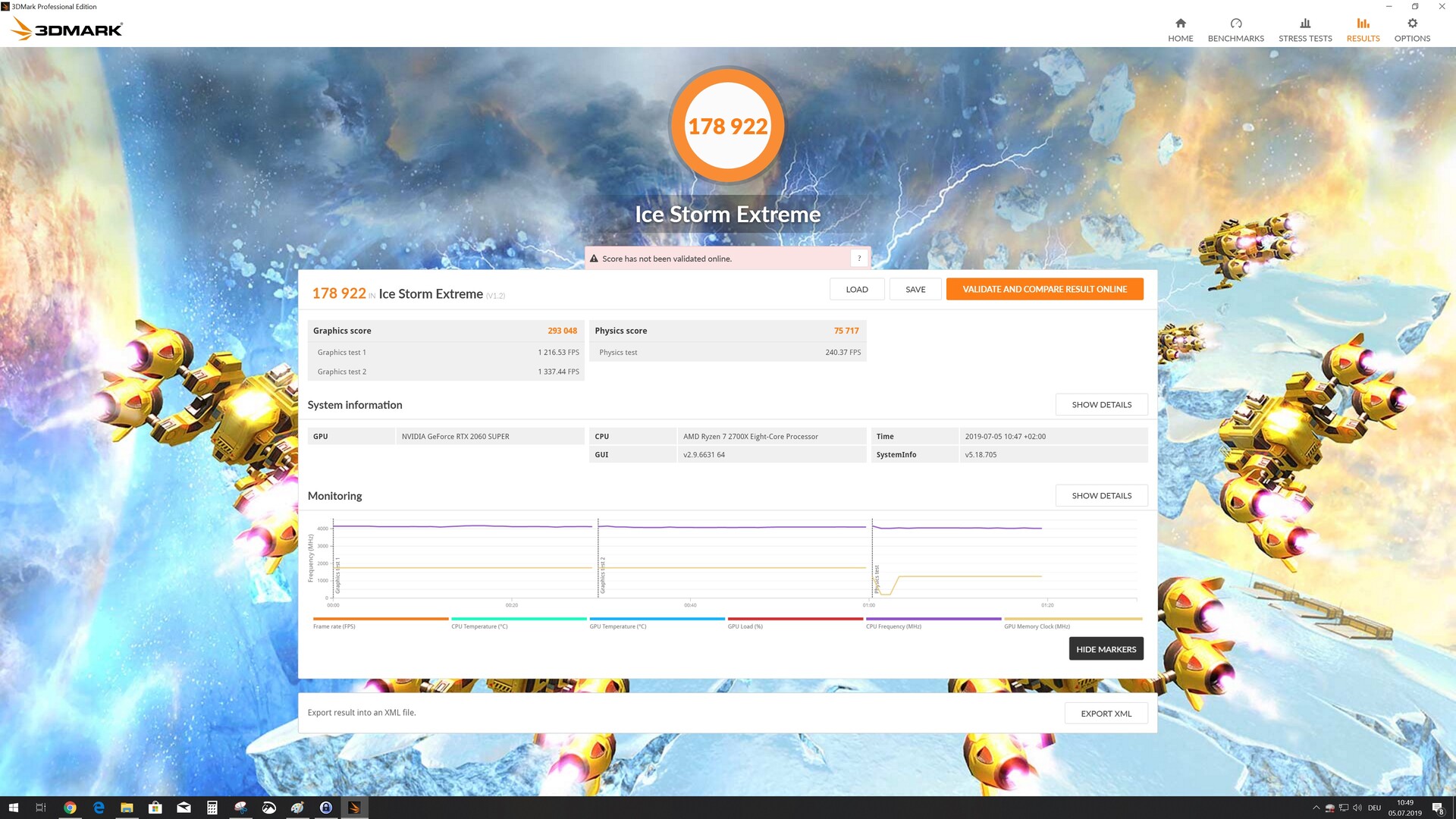Open Options gear icon

[1412, 24]
